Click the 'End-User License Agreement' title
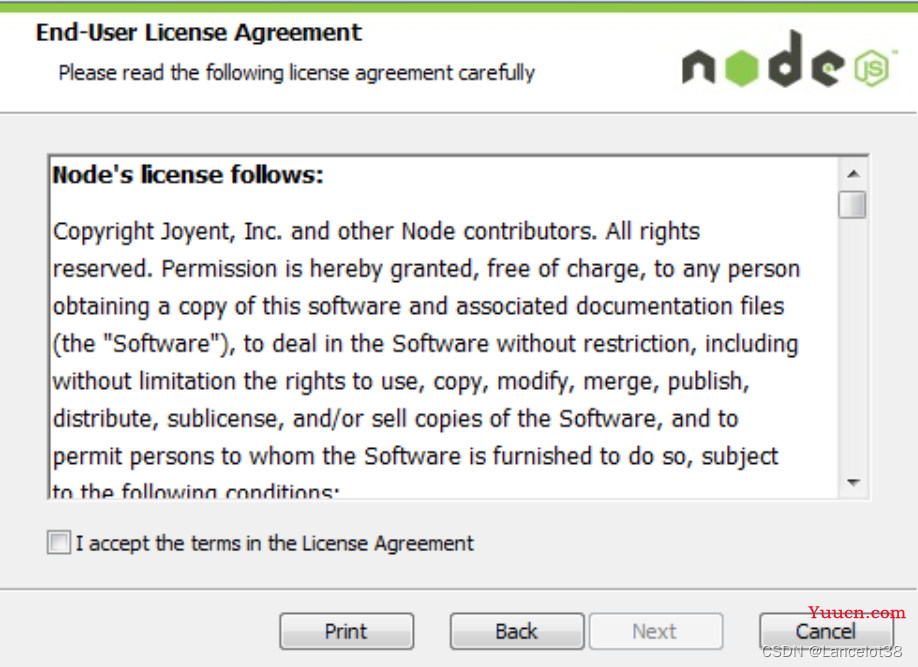 [x=198, y=32]
